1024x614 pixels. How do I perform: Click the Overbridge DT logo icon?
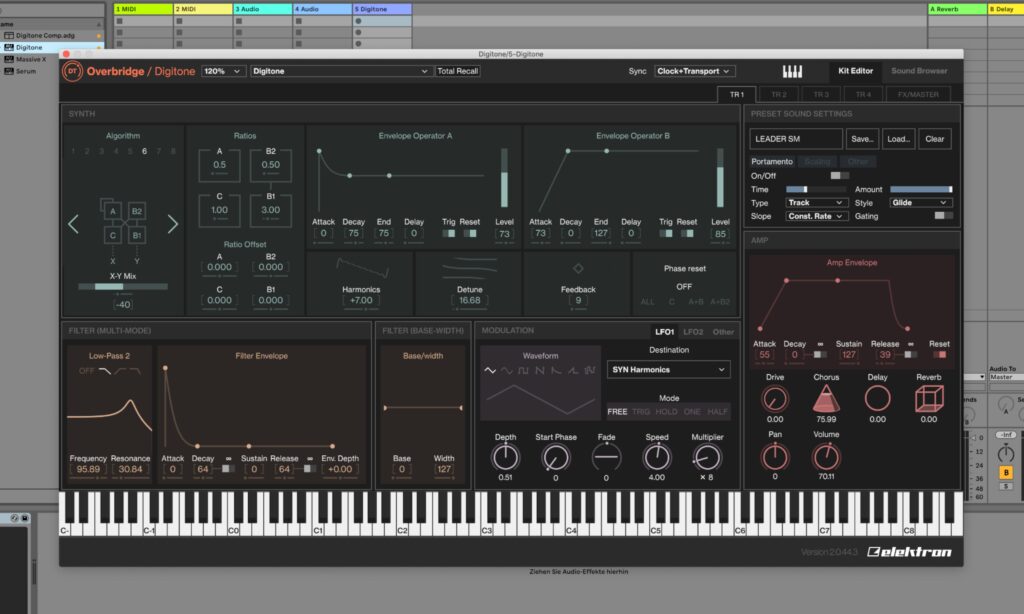(x=72, y=71)
